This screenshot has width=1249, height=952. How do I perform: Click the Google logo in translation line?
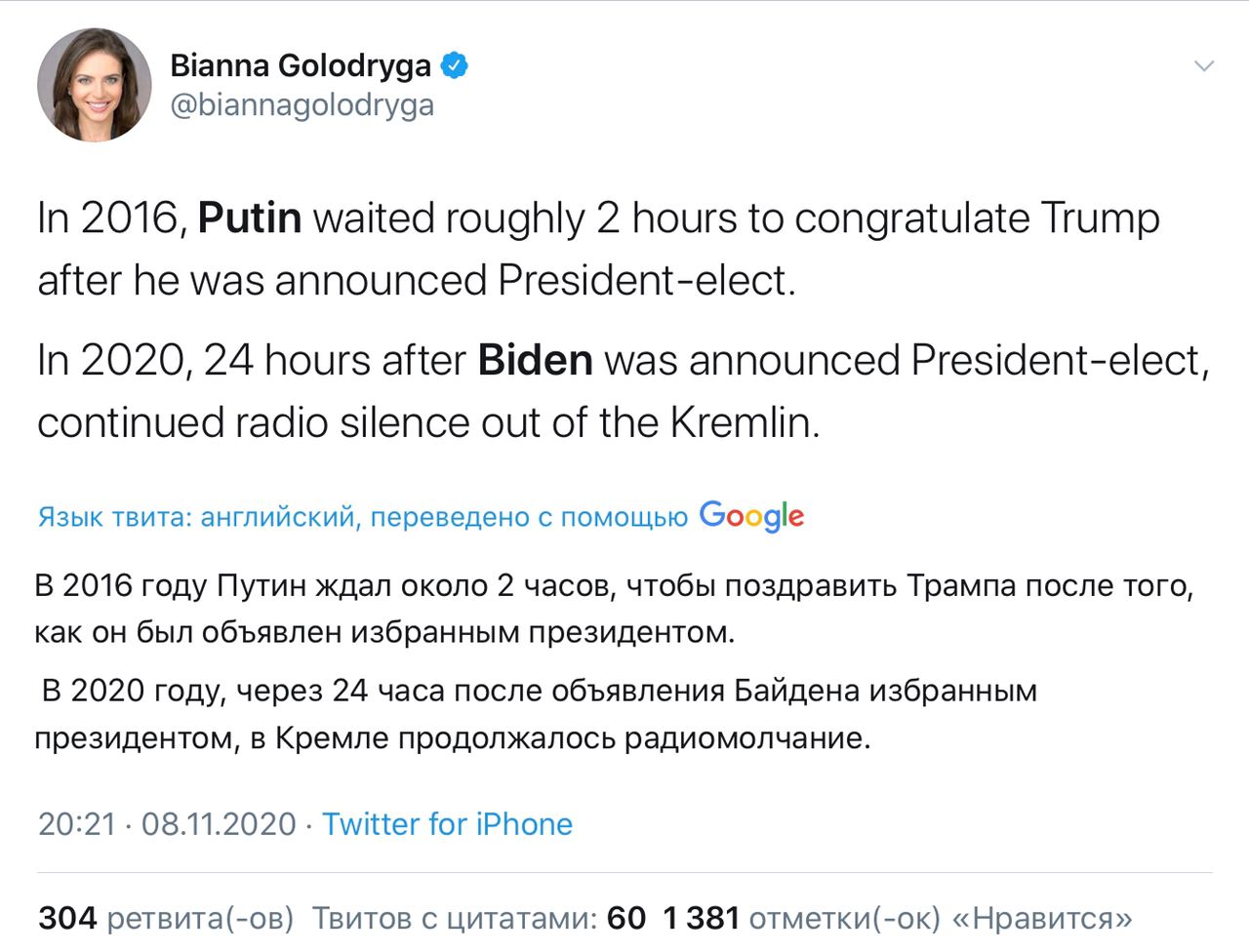751,516
